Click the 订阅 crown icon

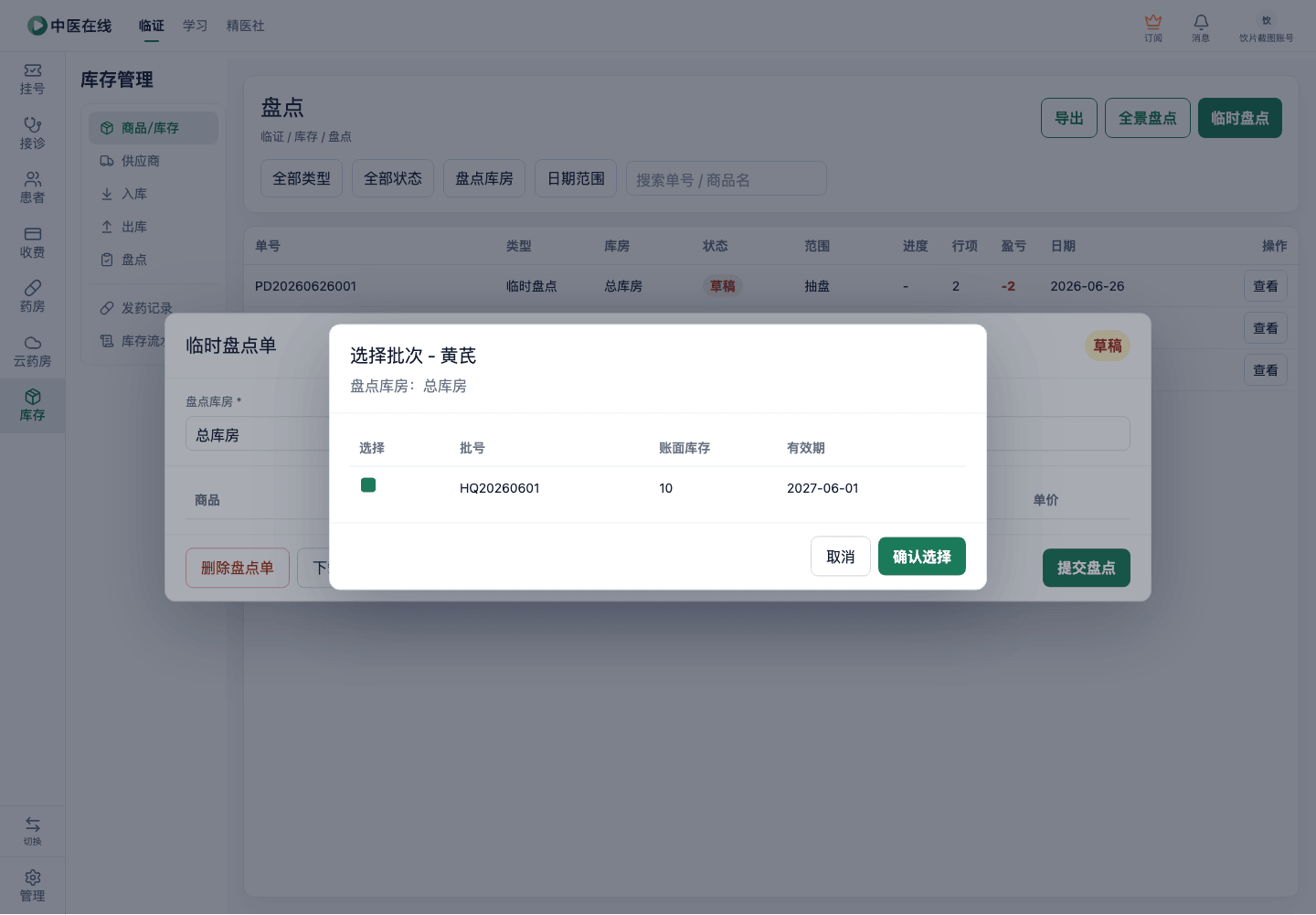pyautogui.click(x=1153, y=21)
